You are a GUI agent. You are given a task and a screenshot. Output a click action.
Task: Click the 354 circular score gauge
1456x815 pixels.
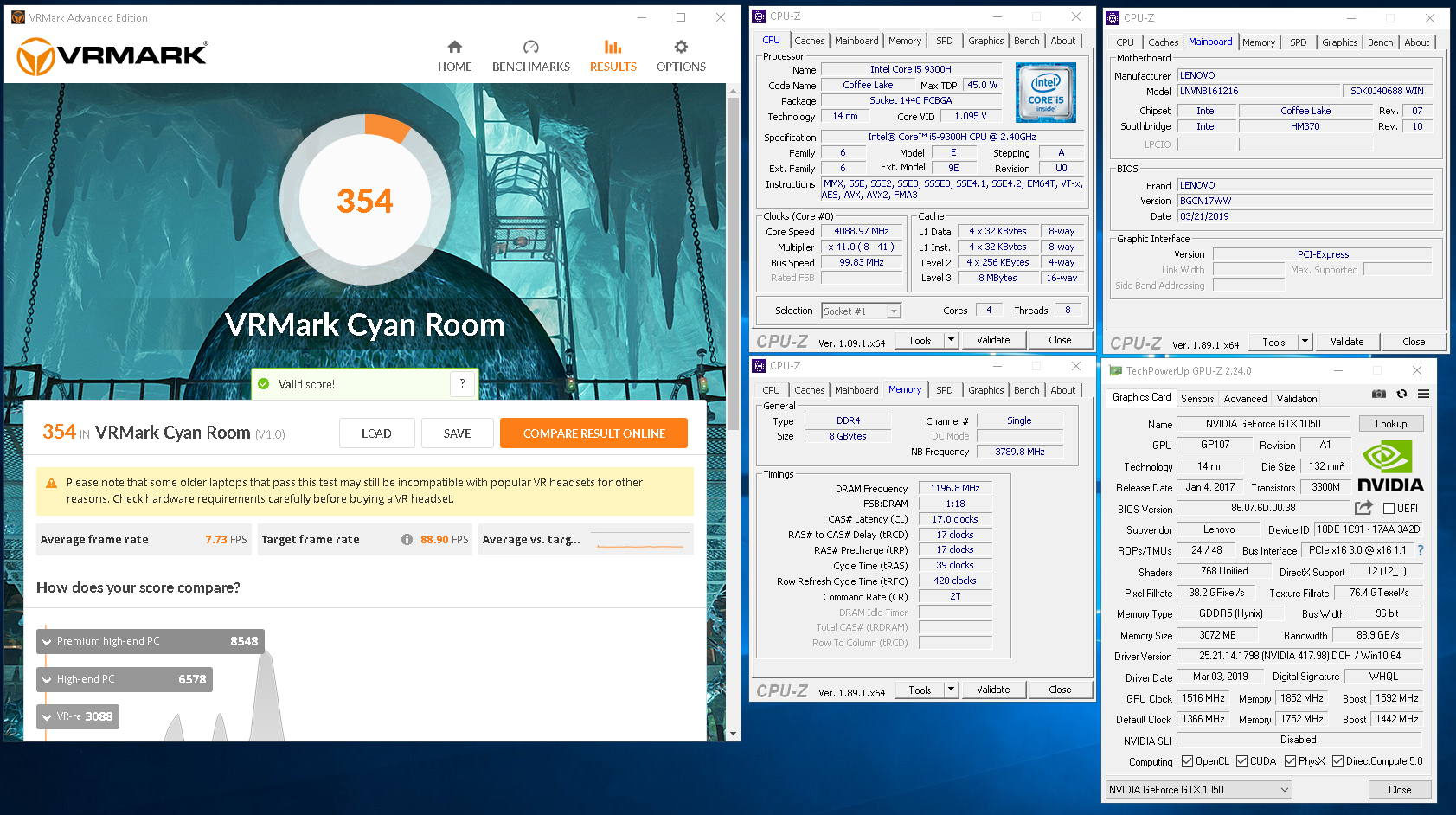coord(364,201)
